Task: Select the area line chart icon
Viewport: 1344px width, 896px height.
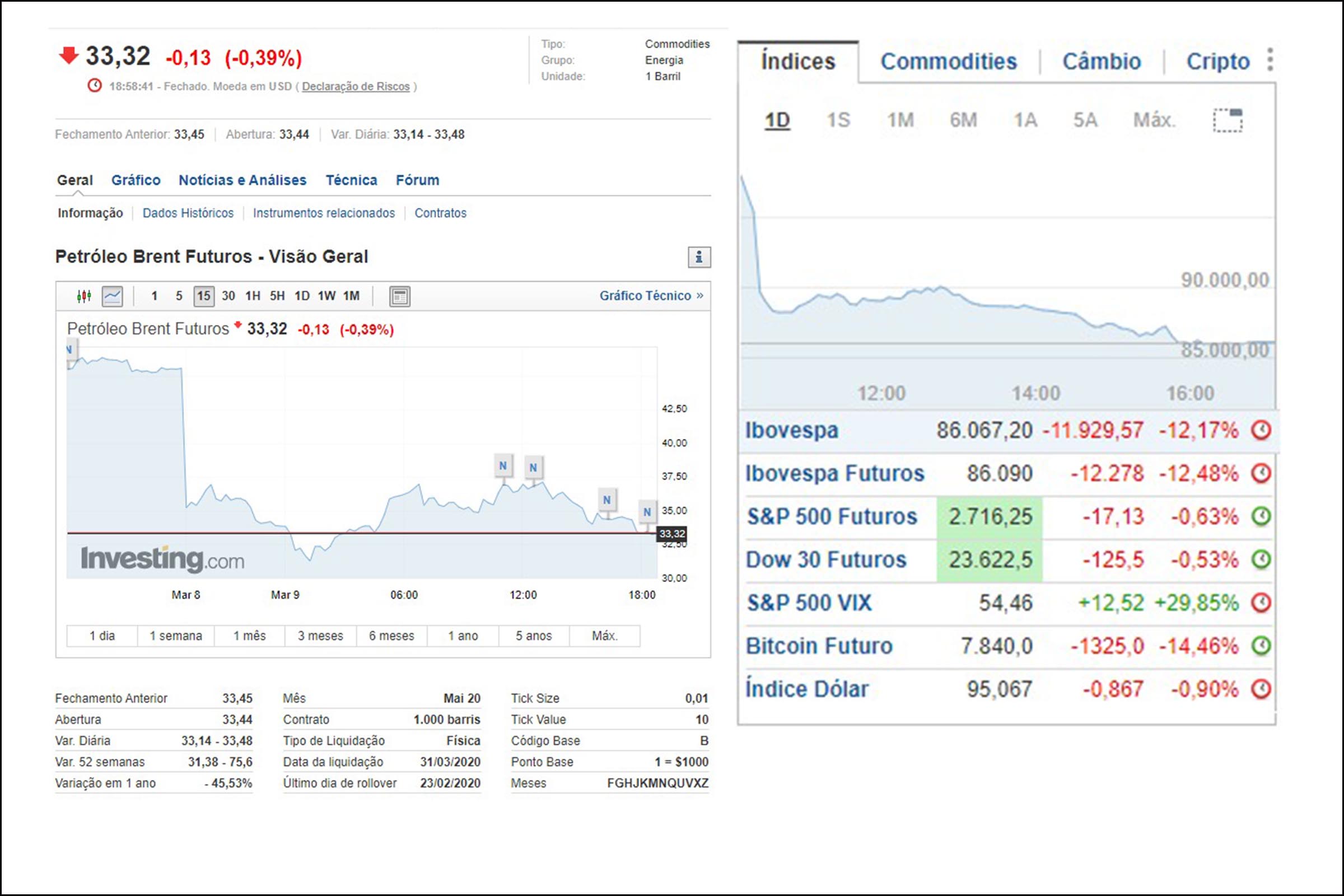Action: coord(112,296)
